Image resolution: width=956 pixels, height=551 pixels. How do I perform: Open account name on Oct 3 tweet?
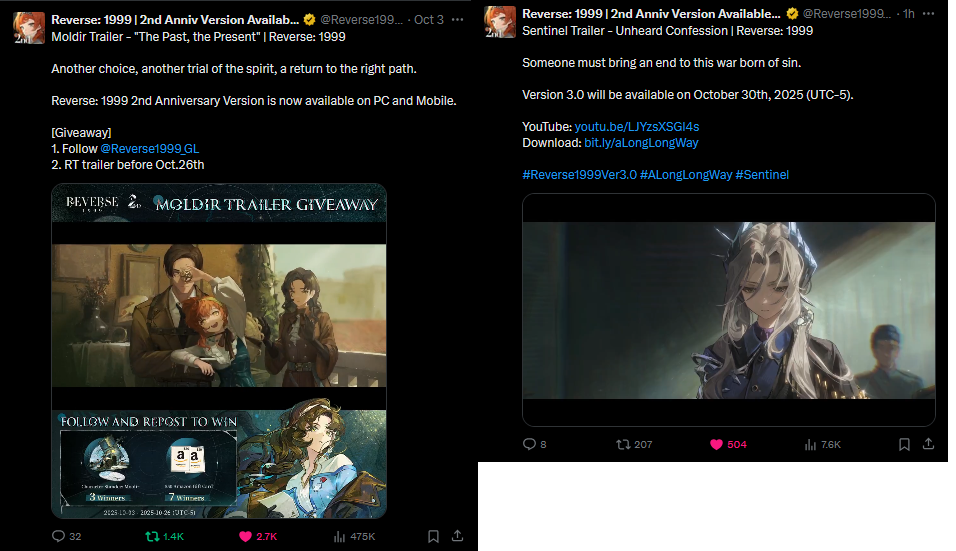click(175, 20)
